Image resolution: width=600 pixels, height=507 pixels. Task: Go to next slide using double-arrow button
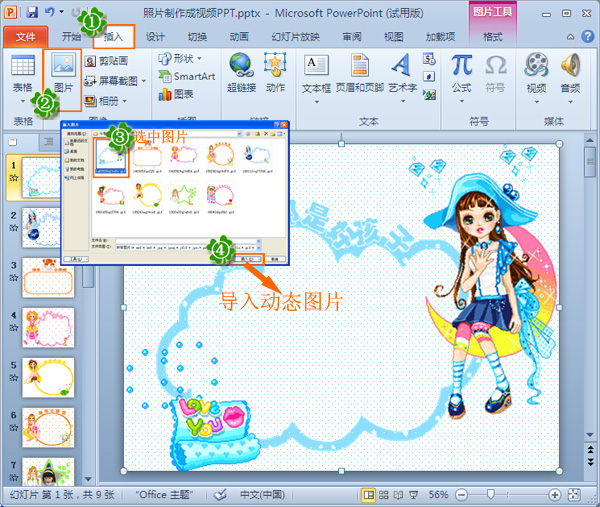[x=590, y=462]
